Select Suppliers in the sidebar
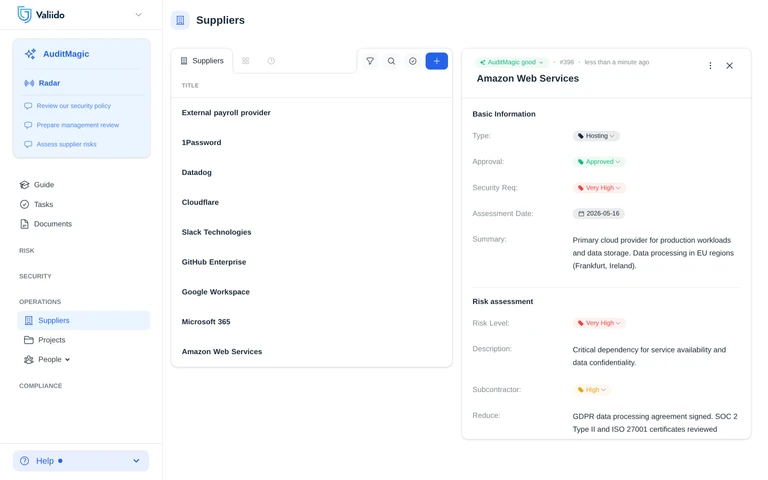The image size is (768, 480). tap(83, 320)
